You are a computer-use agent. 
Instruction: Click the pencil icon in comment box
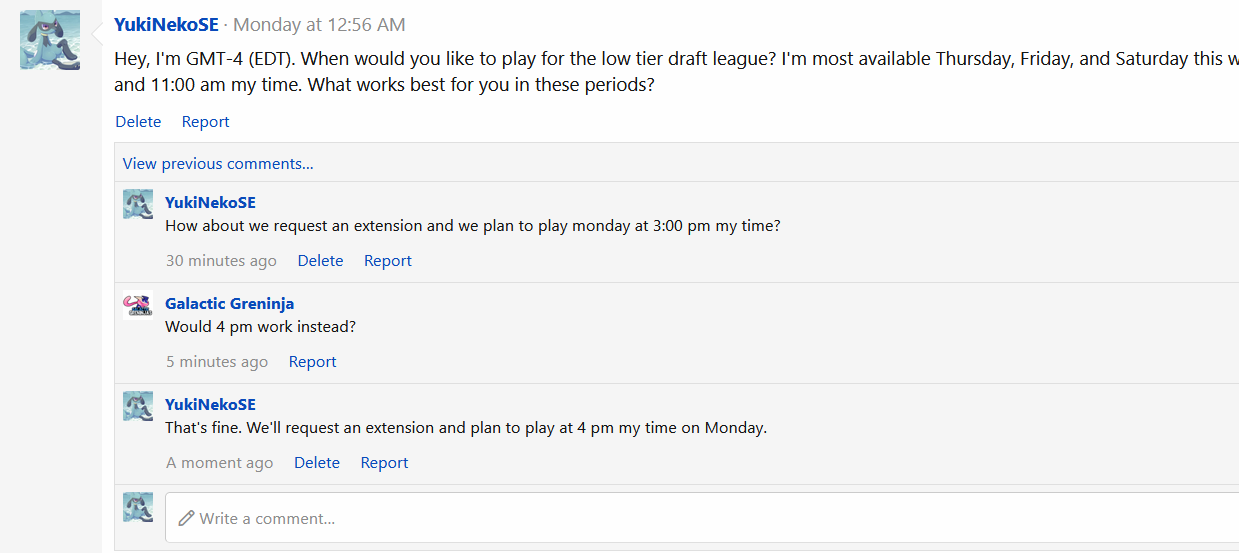[186, 518]
